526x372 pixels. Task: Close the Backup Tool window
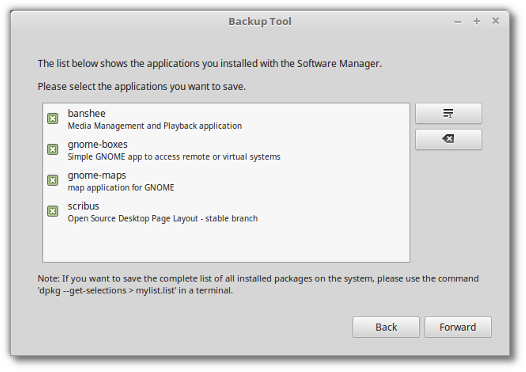tap(495, 21)
